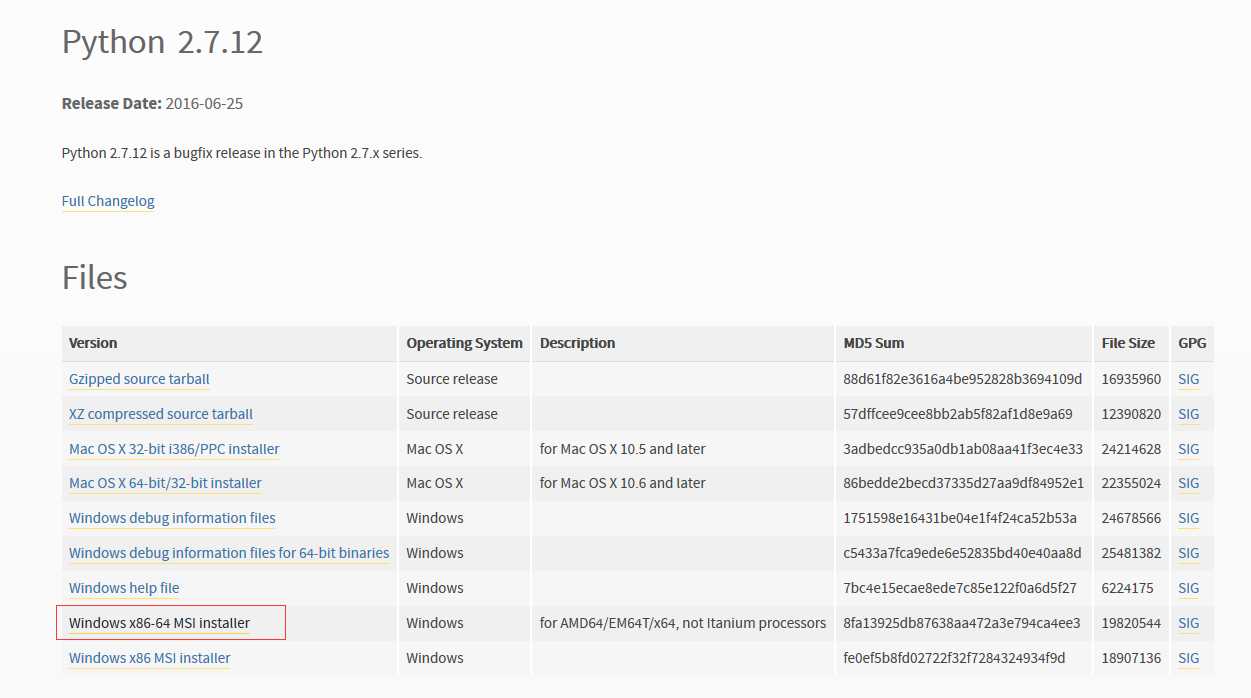Viewport: 1251px width, 698px height.
Task: Click the Files section heading
Action: [95, 277]
